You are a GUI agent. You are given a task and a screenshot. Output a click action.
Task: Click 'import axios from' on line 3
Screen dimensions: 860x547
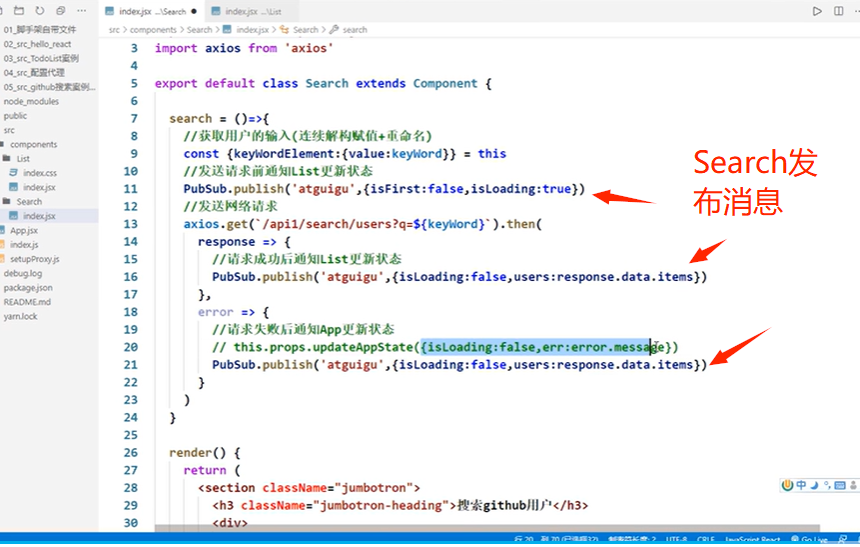(x=216, y=48)
